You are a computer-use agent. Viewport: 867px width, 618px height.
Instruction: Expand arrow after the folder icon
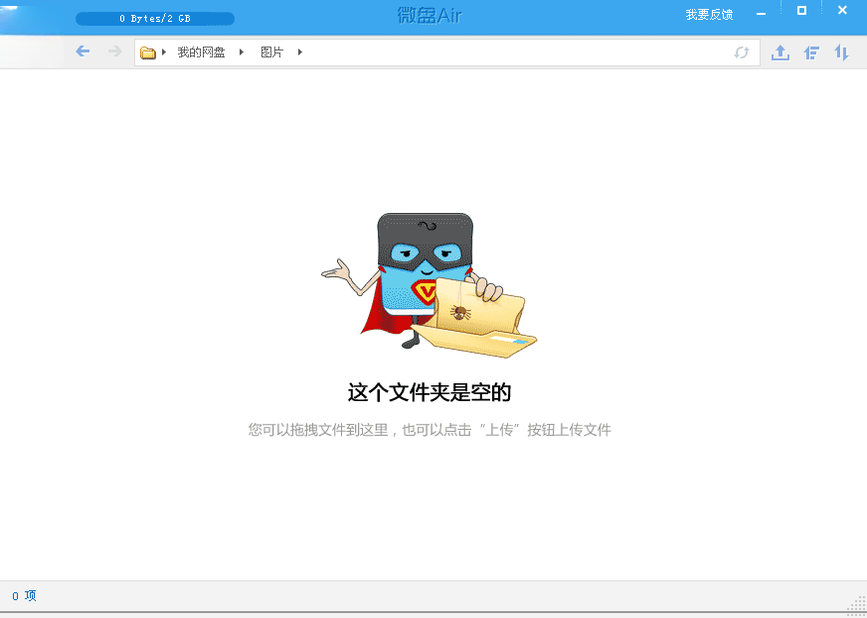[x=164, y=52]
